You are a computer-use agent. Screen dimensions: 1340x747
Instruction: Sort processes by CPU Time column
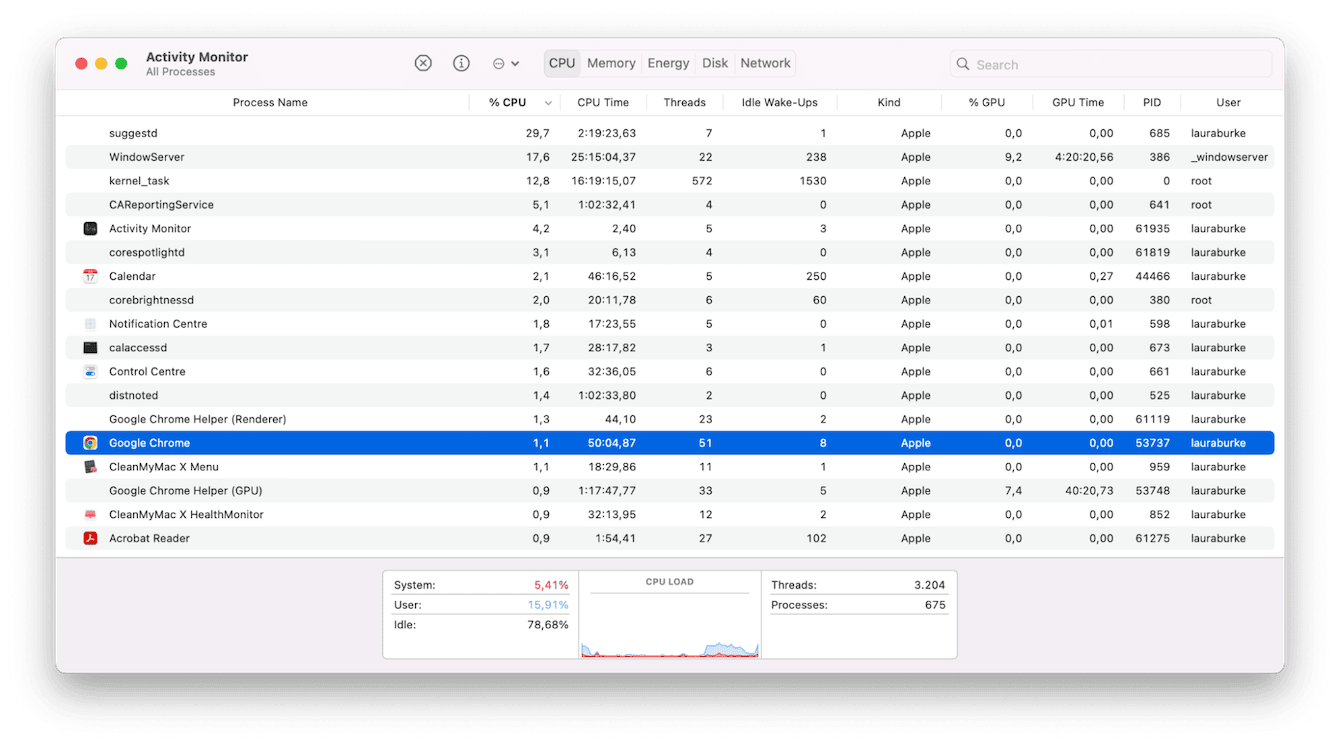[x=603, y=102]
